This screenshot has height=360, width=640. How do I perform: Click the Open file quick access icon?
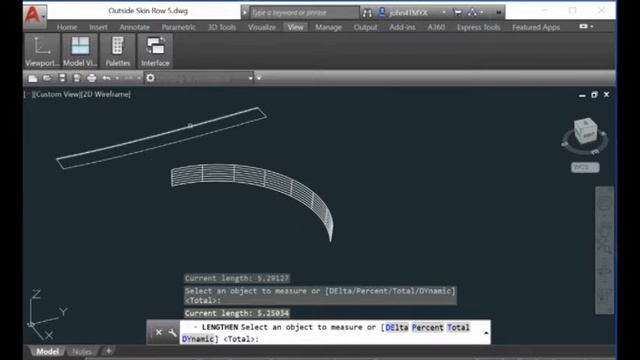click(47, 78)
